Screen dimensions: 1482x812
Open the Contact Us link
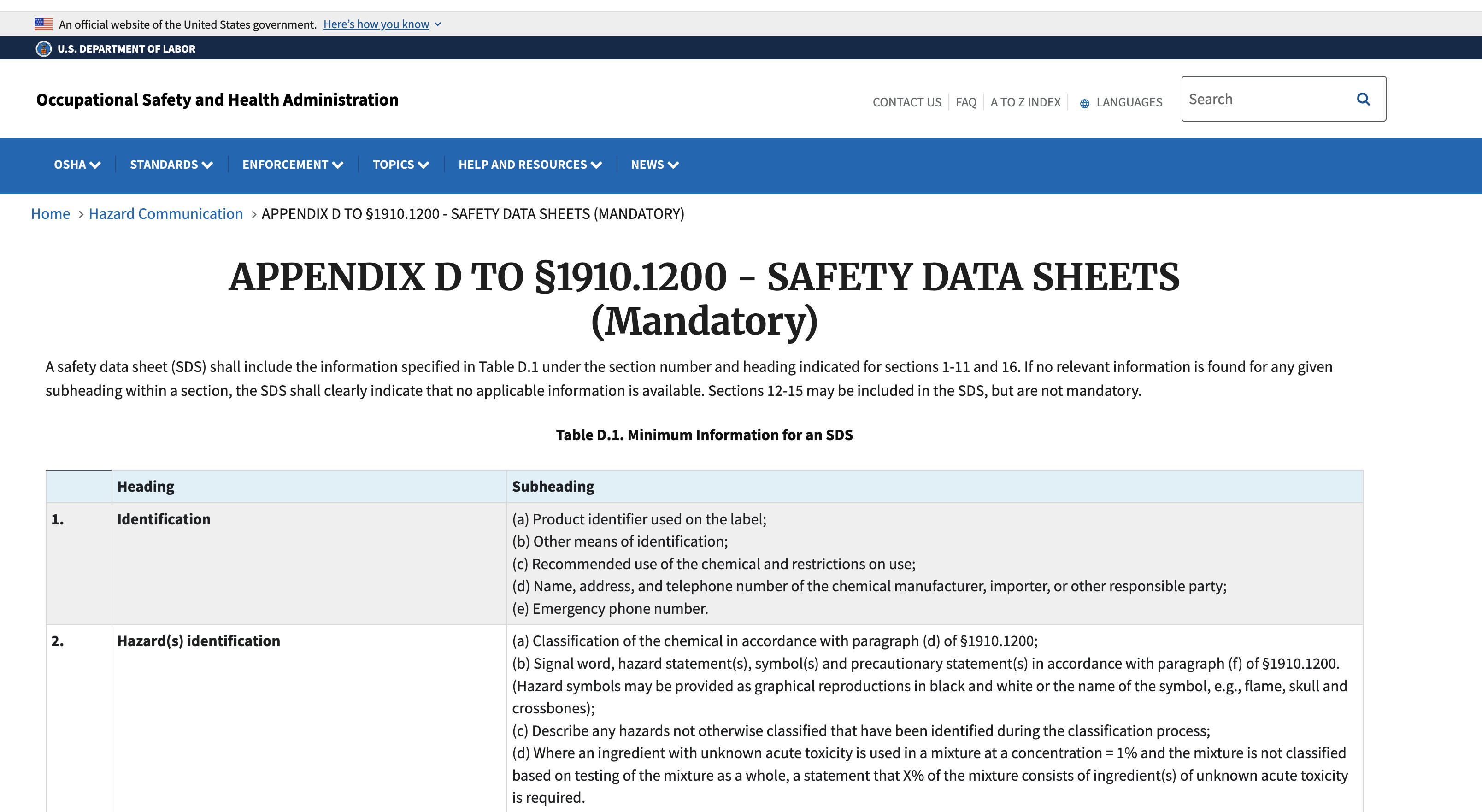pyautogui.click(x=907, y=102)
